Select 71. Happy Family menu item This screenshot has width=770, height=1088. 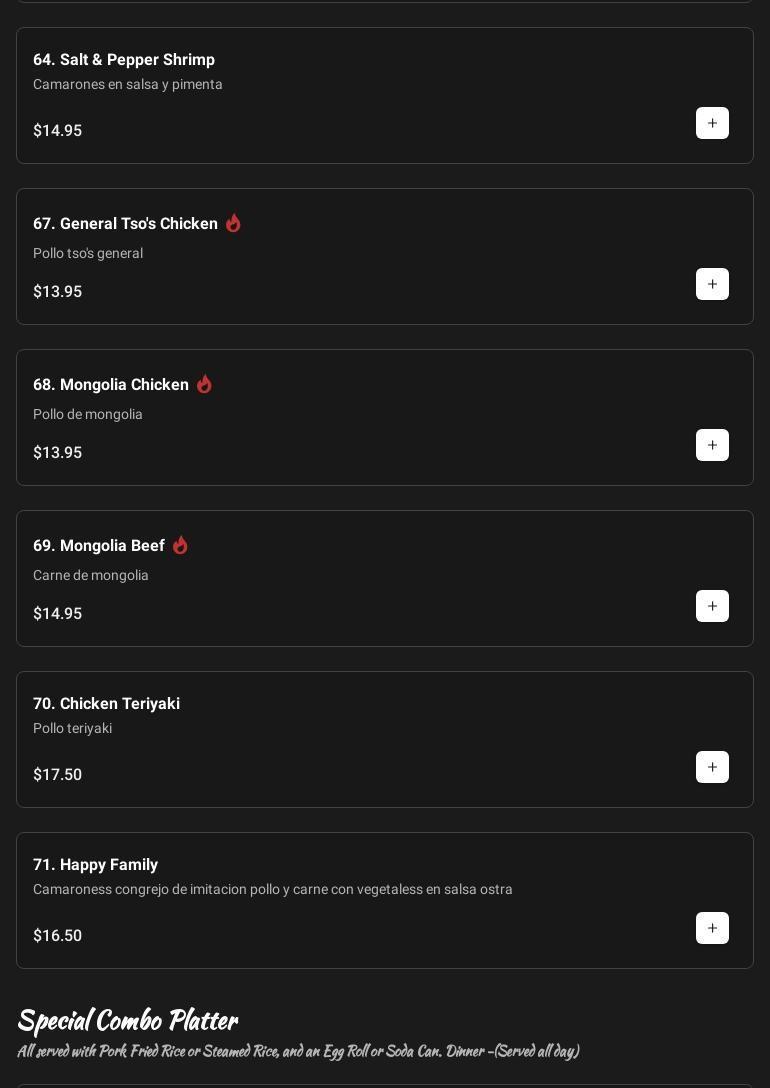95,865
